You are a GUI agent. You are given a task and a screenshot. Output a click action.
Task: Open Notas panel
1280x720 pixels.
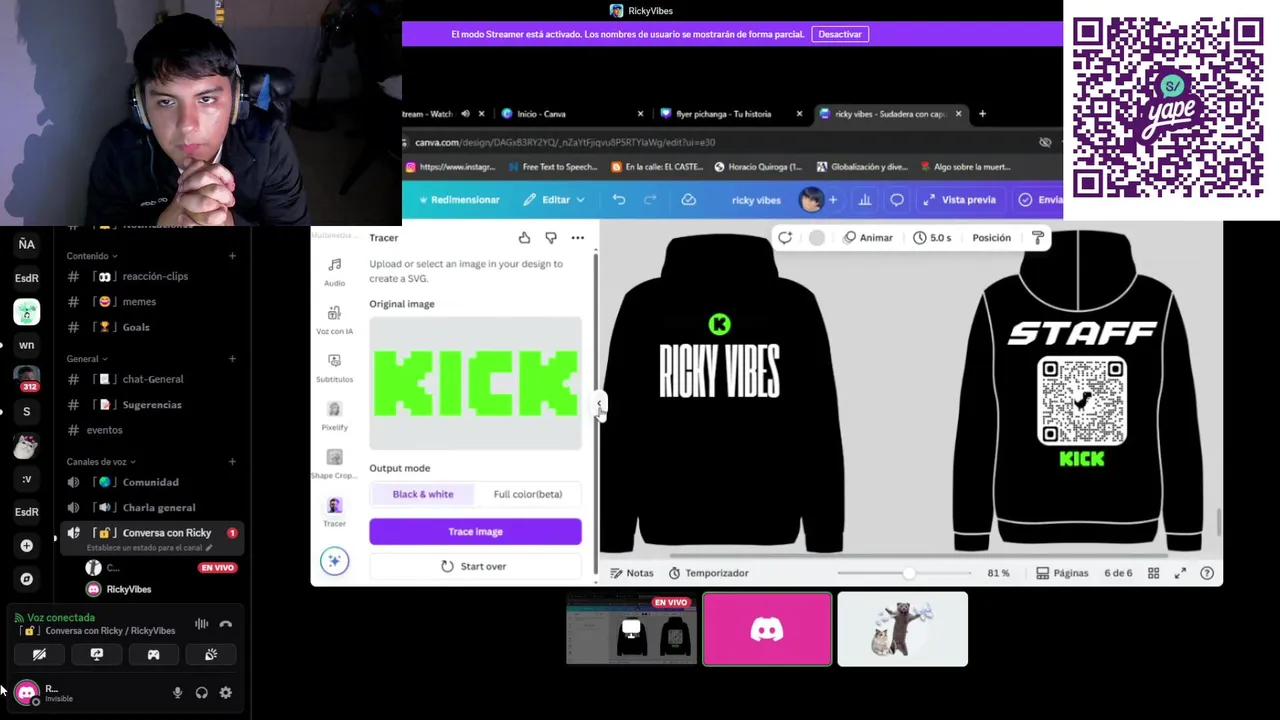point(632,573)
